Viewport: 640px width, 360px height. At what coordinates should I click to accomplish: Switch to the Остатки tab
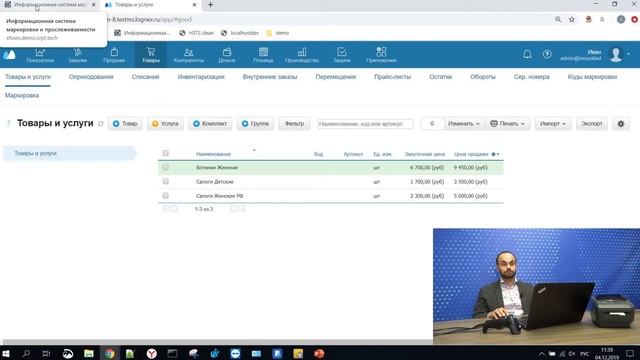(440, 77)
